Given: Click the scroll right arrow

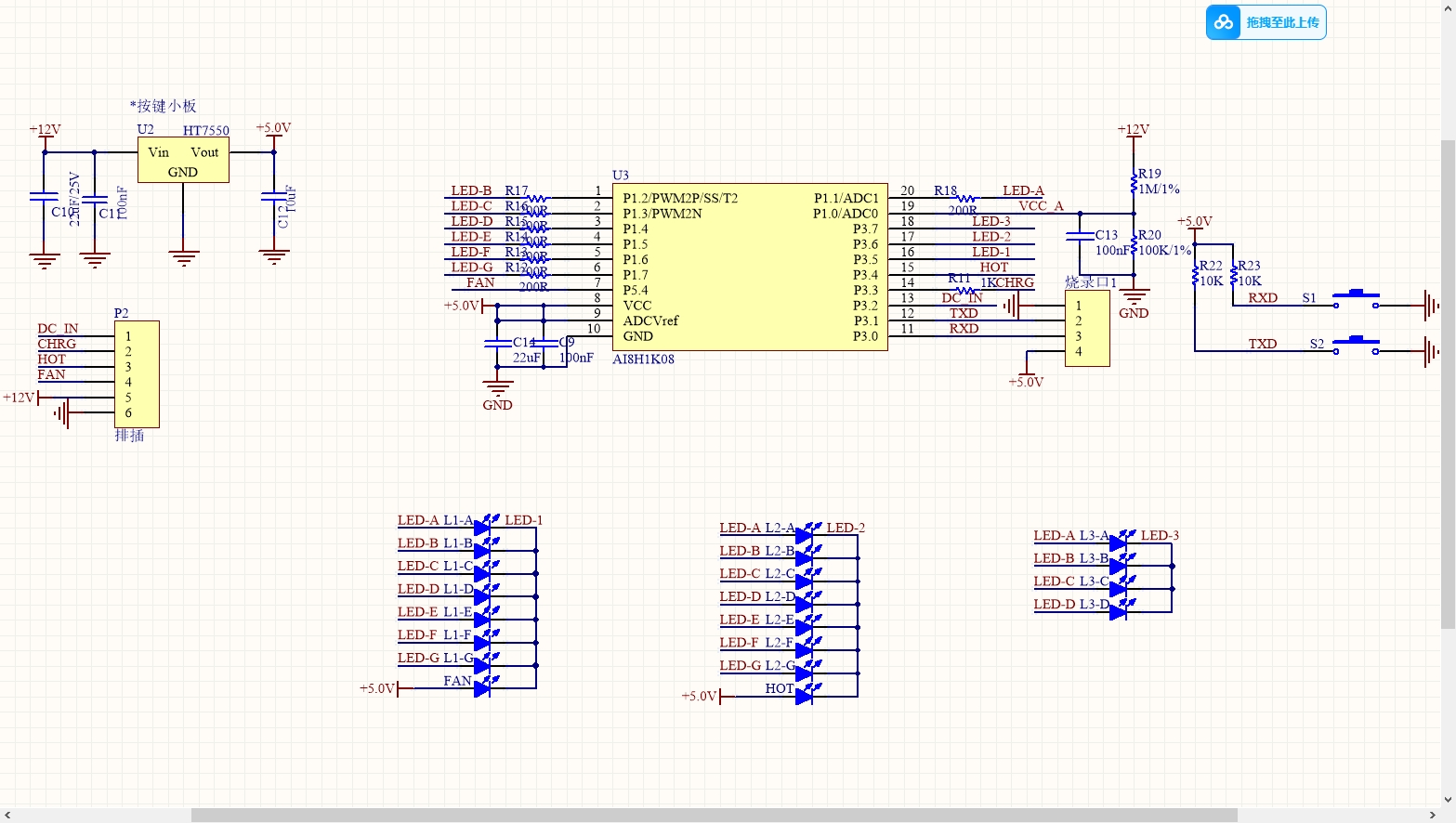Looking at the screenshot, I should pos(1433,816).
